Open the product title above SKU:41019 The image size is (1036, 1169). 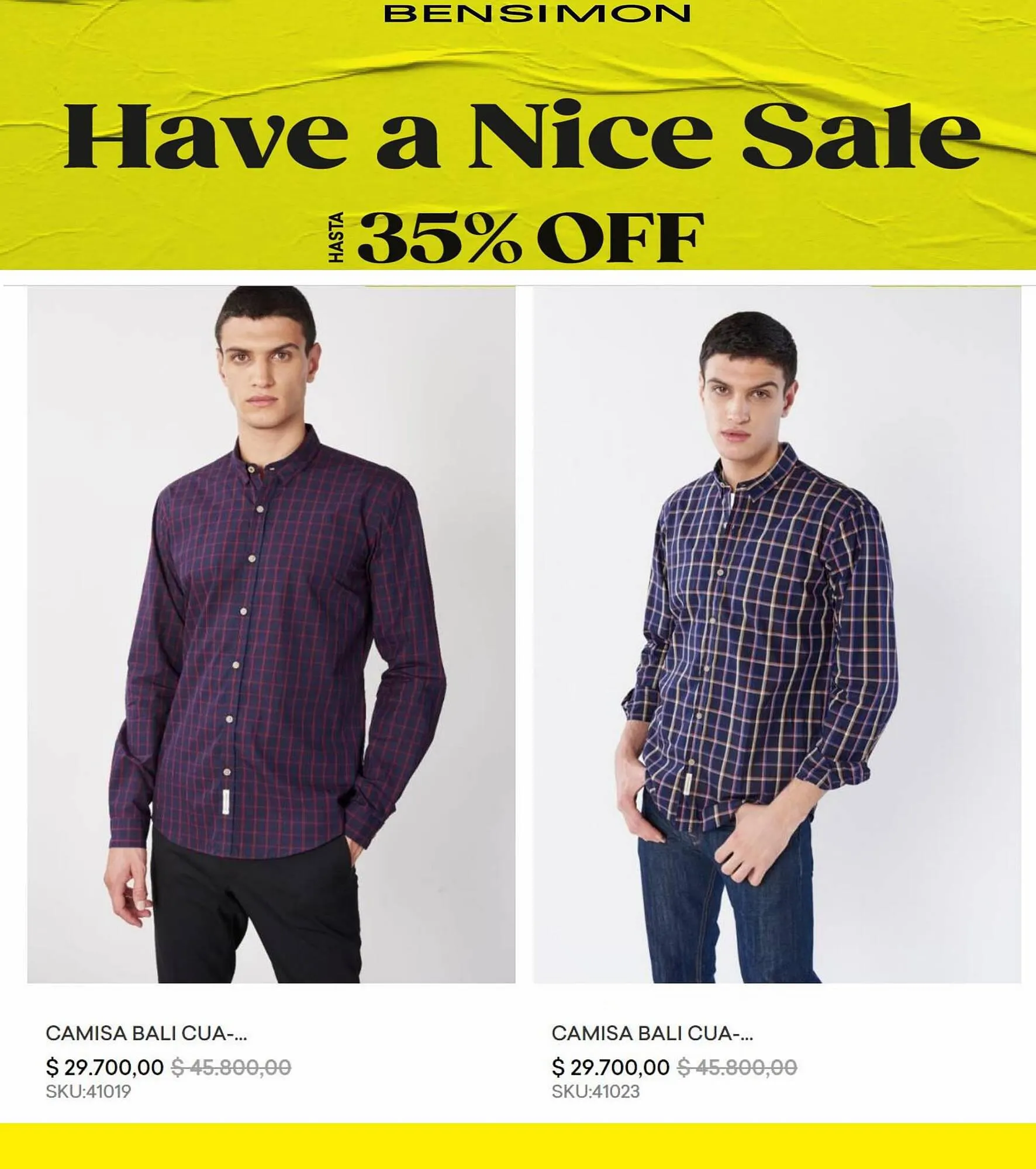click(x=146, y=1033)
